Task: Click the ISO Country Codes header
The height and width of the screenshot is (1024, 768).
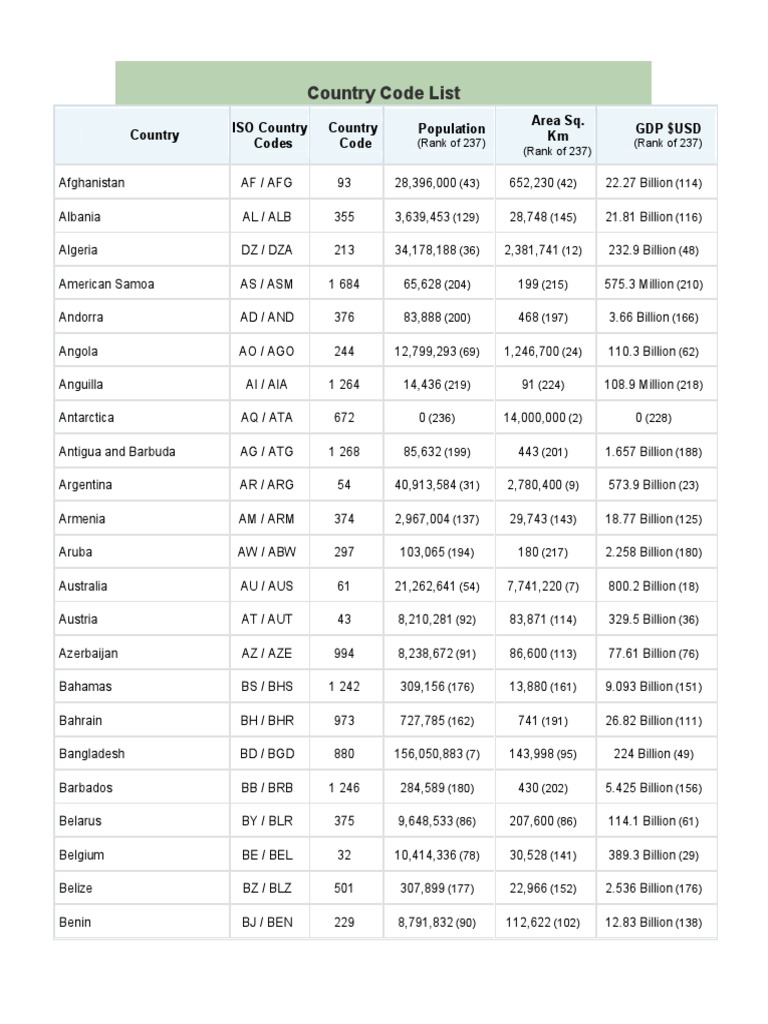Action: (269, 135)
